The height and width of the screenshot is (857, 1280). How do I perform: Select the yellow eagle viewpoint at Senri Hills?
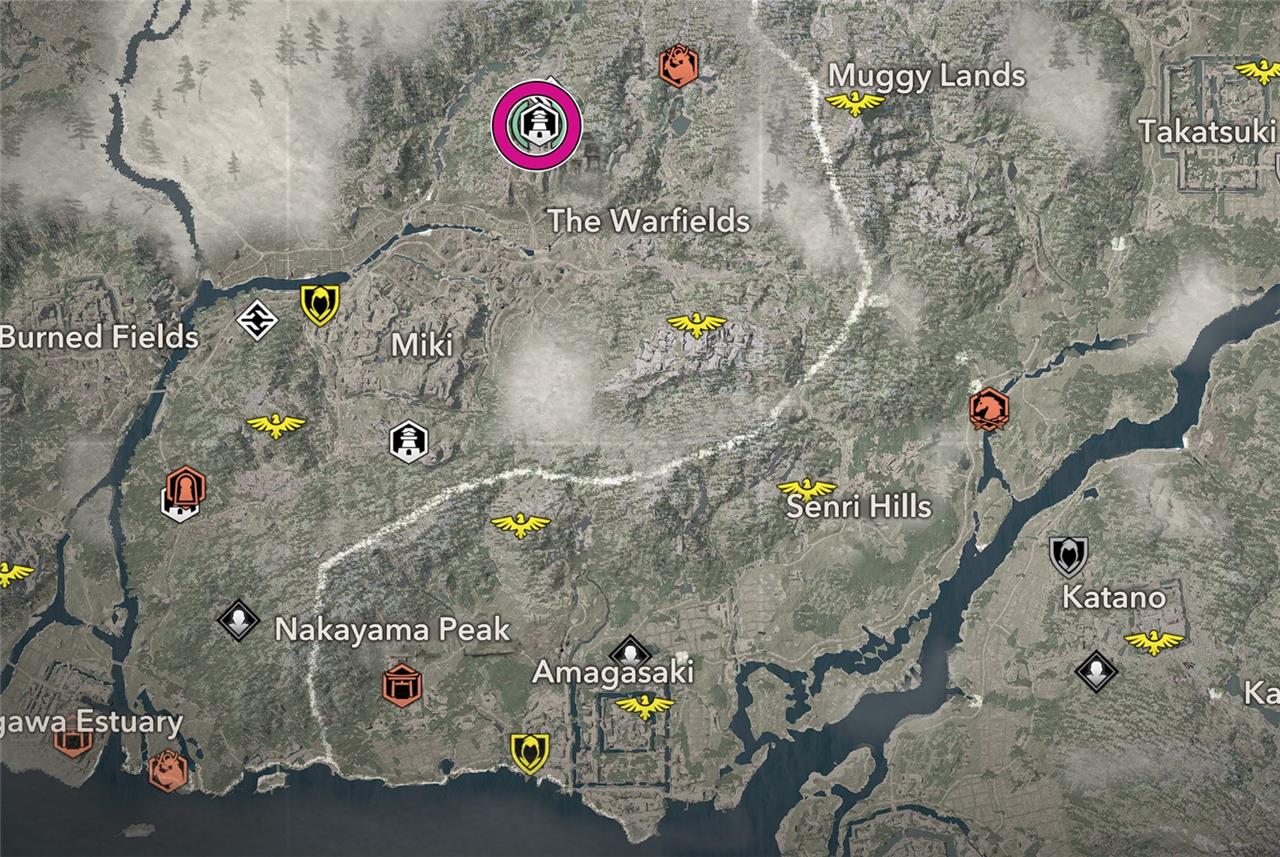pyautogui.click(x=807, y=488)
